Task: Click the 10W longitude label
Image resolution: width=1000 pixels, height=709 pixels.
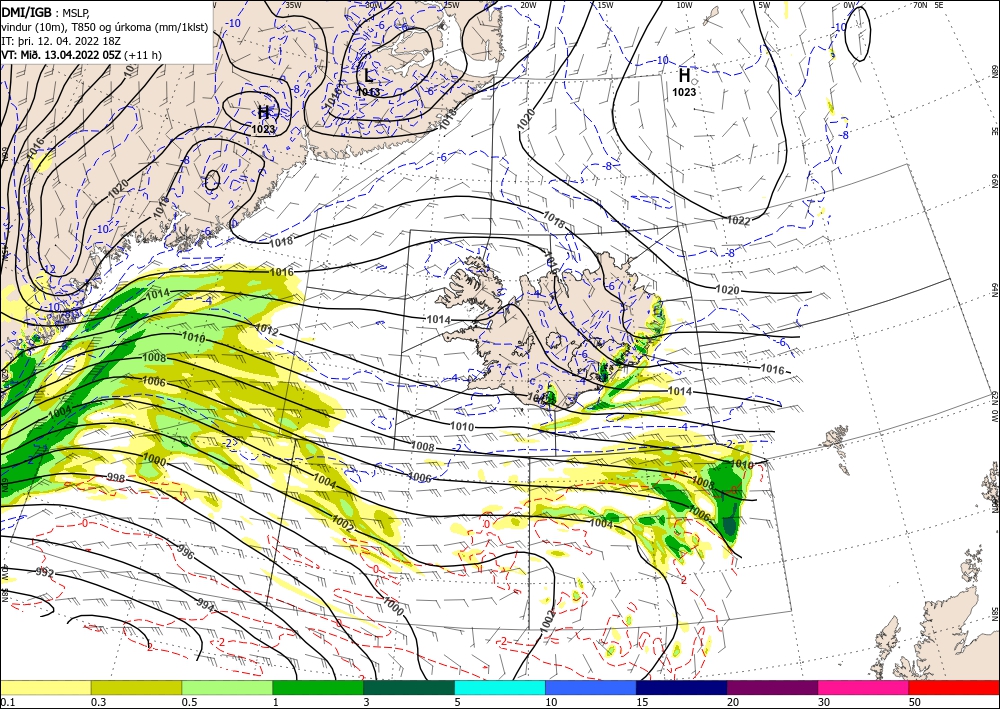Action: (x=684, y=5)
